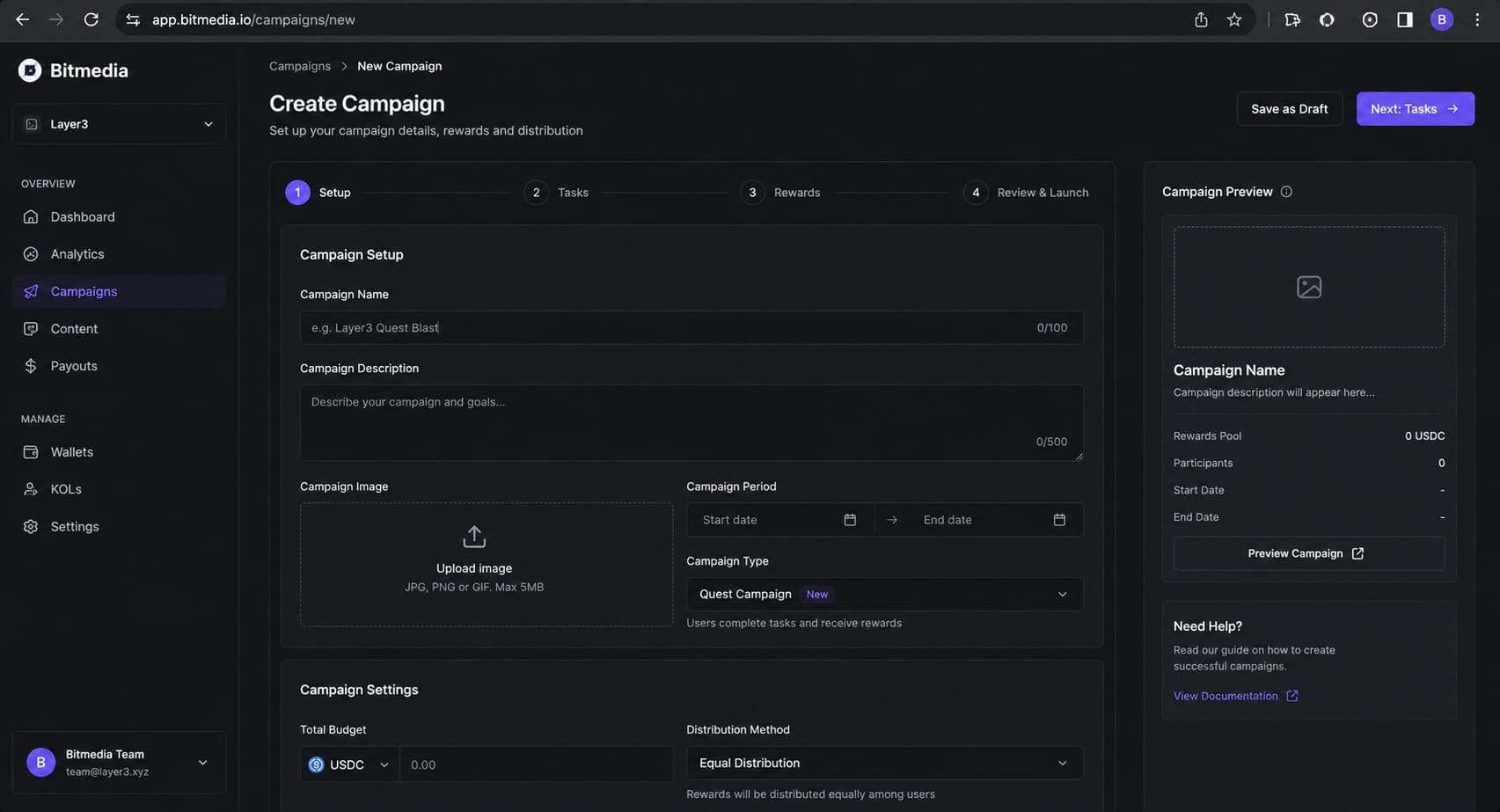Jump to the Review & Launch step
The width and height of the screenshot is (1500, 812).
pyautogui.click(x=1026, y=192)
